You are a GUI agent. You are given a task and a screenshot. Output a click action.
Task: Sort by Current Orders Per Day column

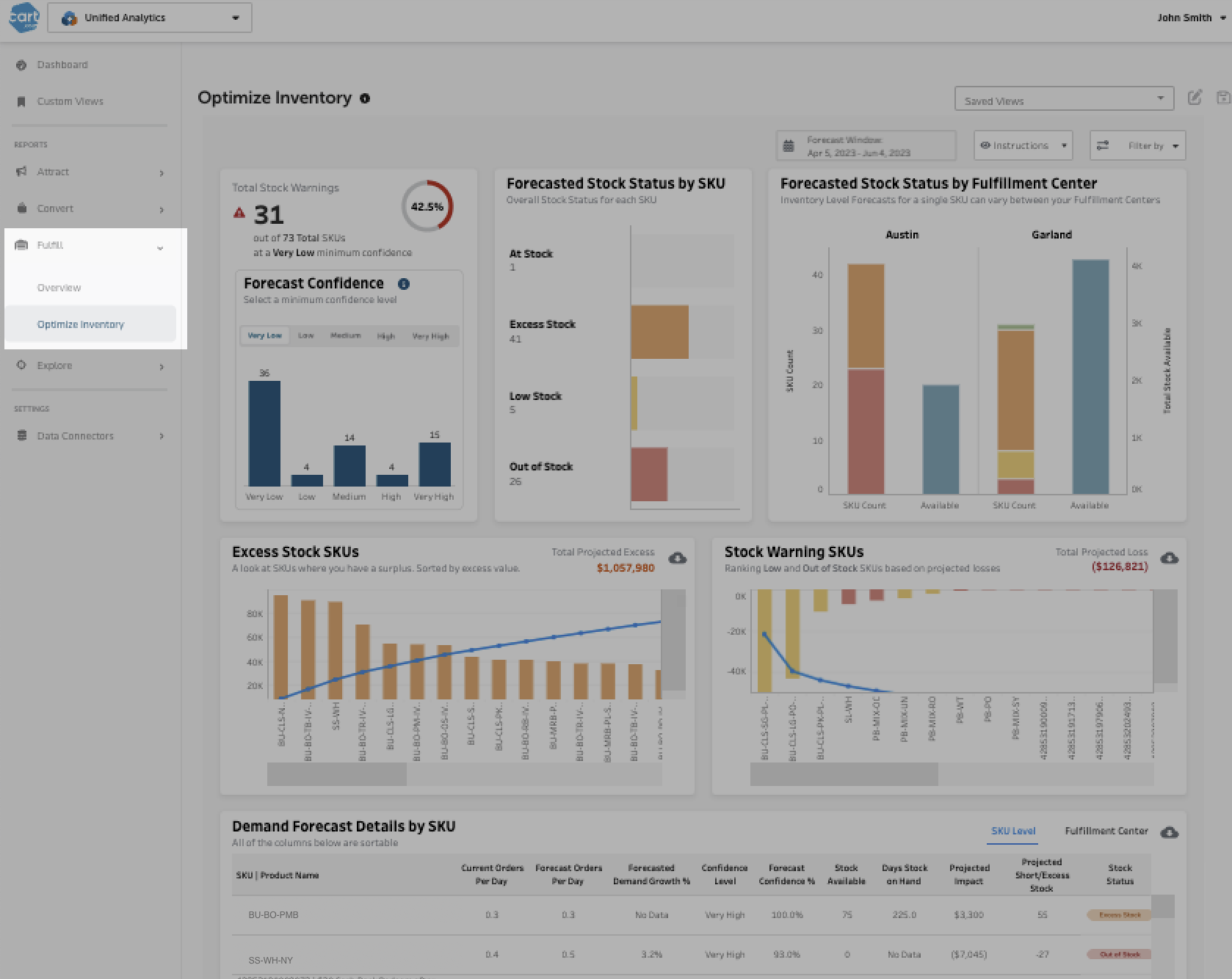coord(492,875)
